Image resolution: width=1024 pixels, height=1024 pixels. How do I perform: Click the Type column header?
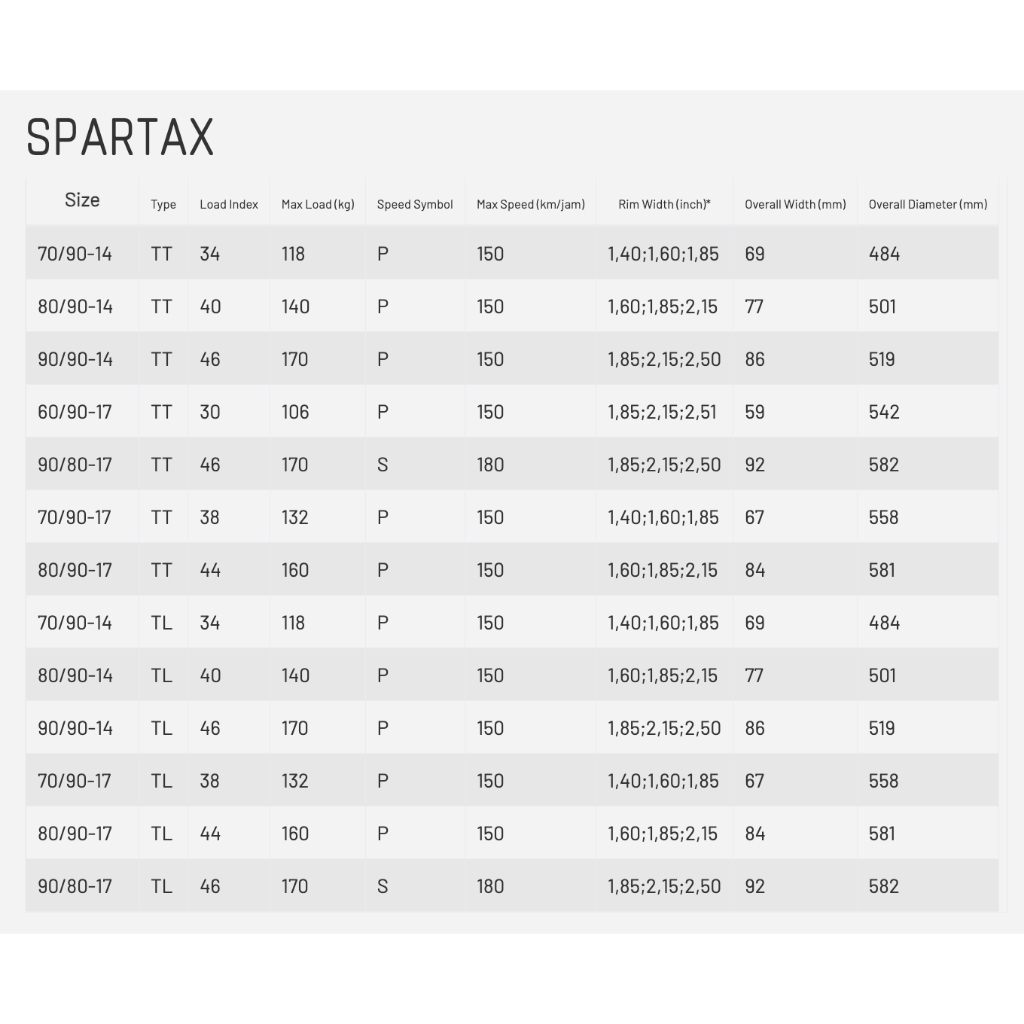click(x=163, y=205)
